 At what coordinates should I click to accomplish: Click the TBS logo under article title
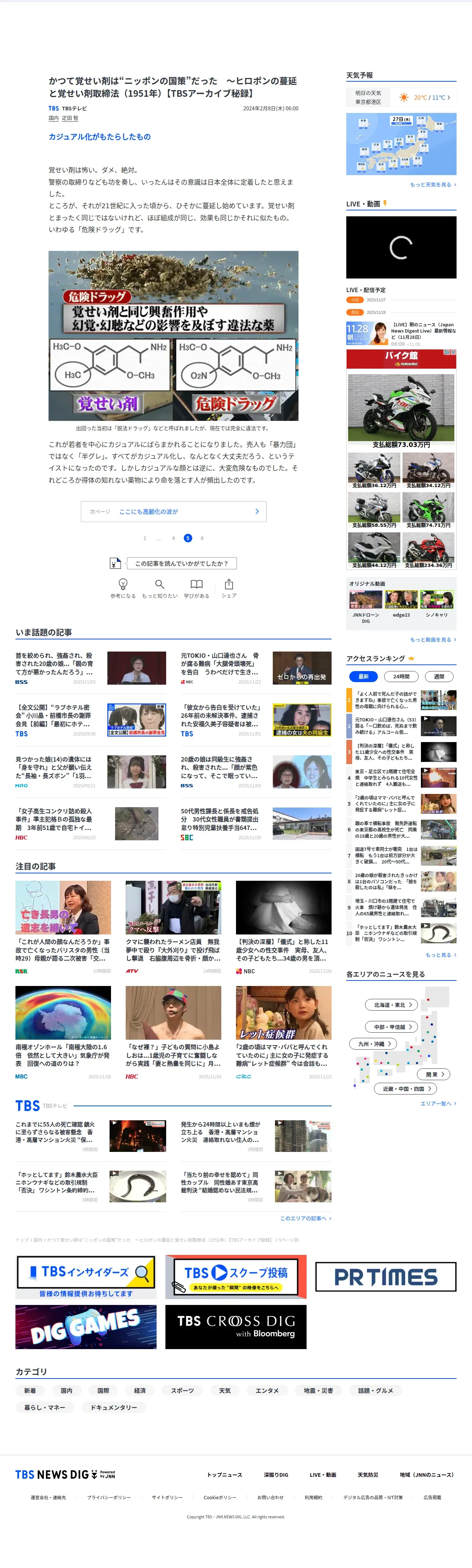[54, 109]
